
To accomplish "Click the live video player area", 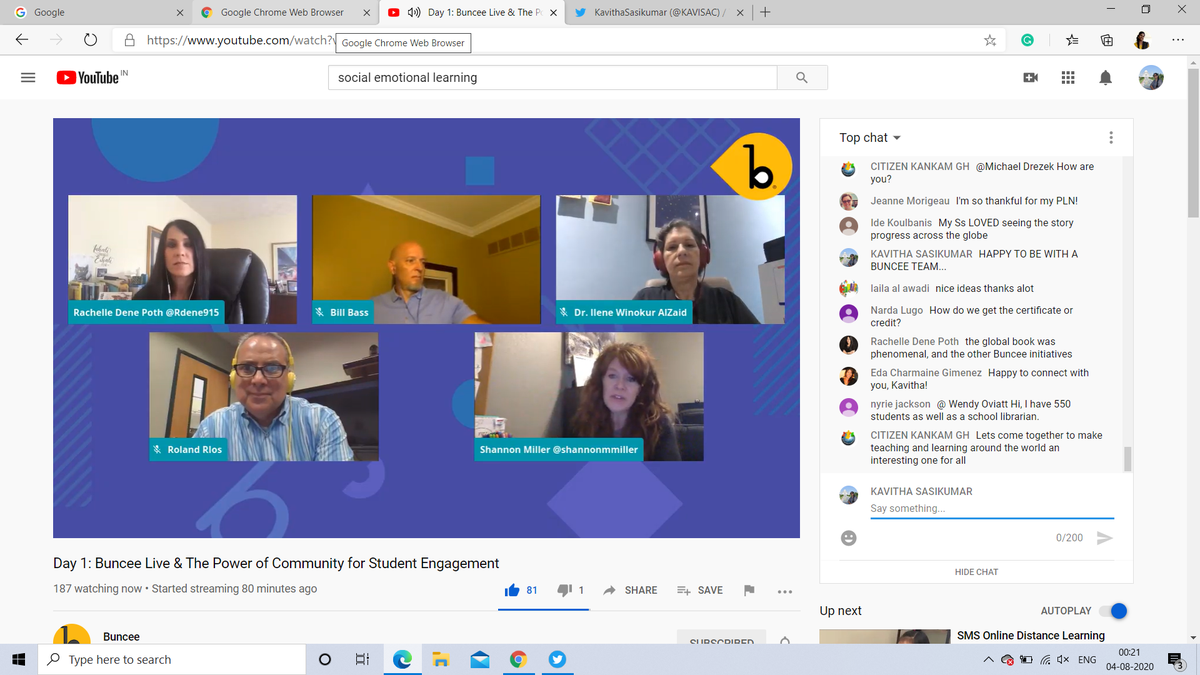I will tap(426, 328).
